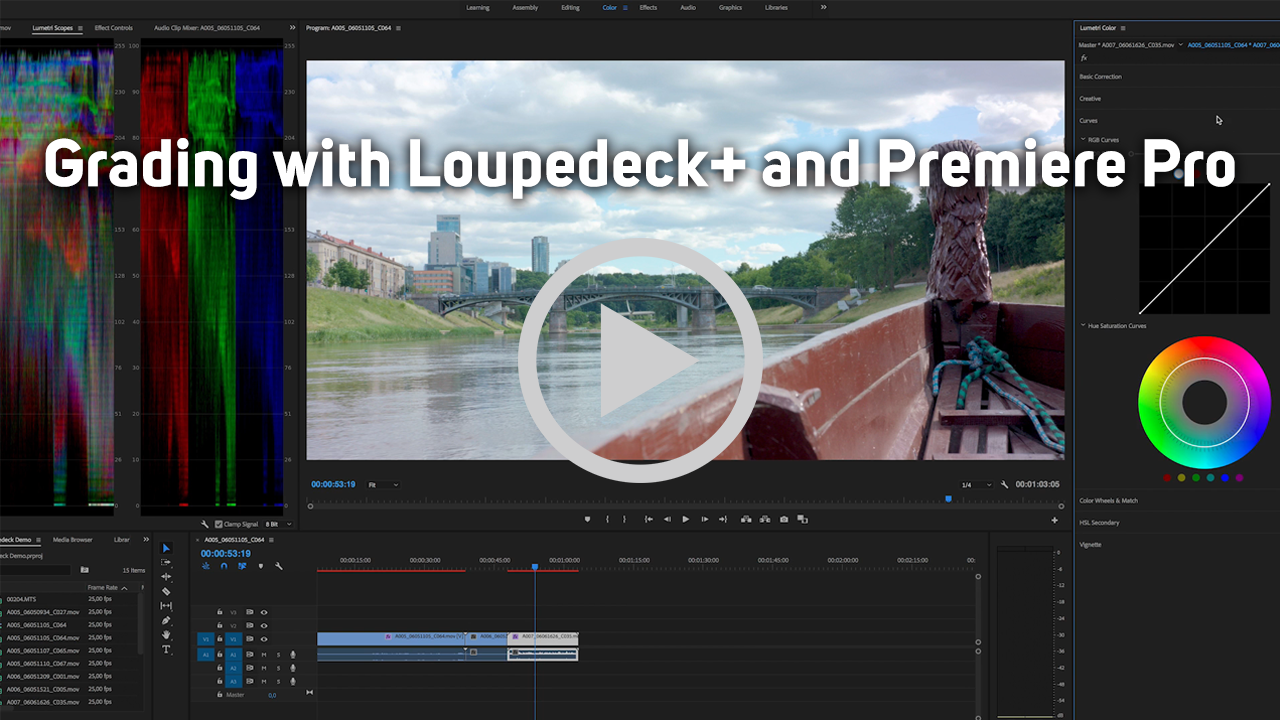
Task: Toggle A1 source patching button
Action: tap(206, 654)
